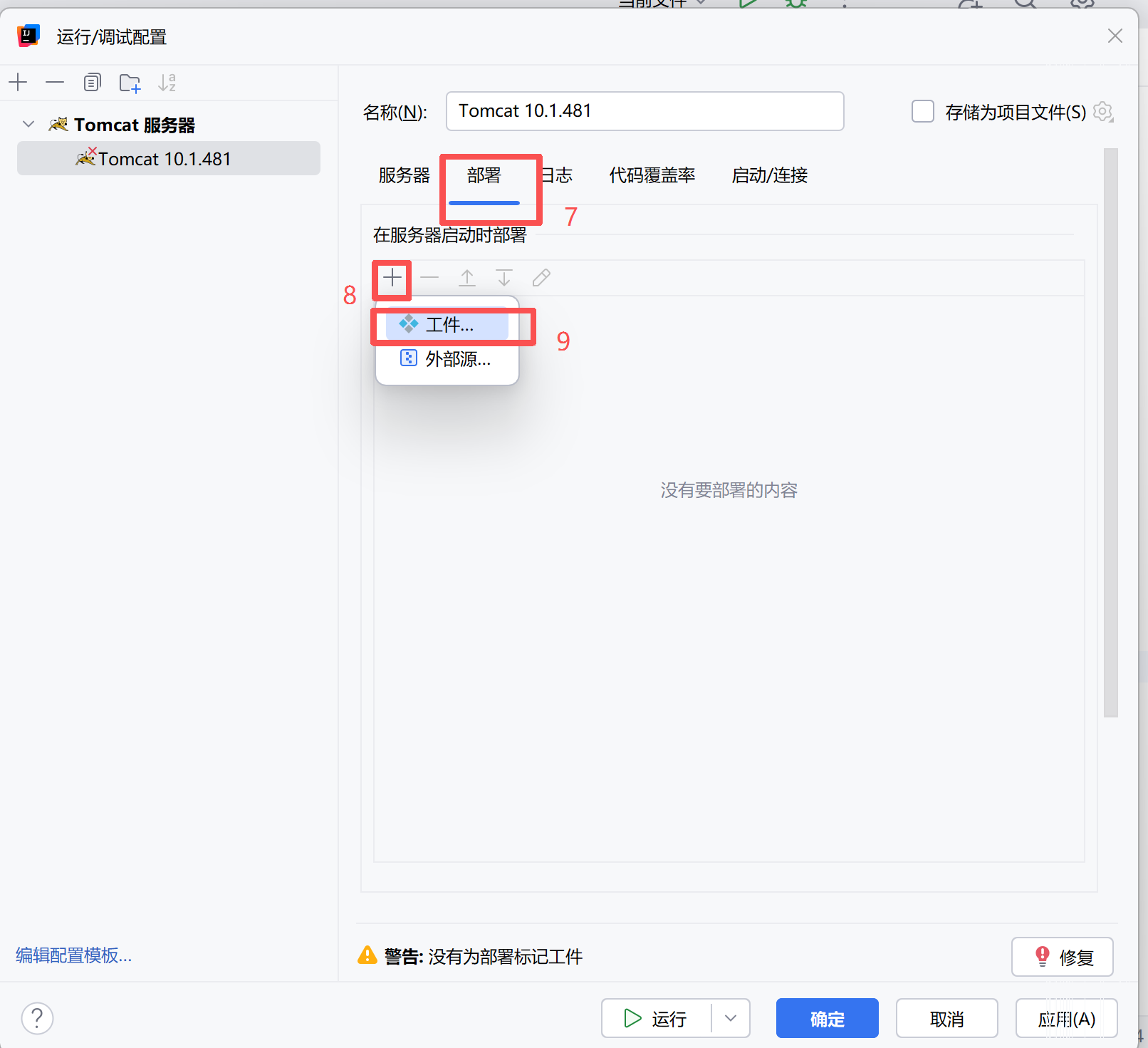
Task: Open the help question mark
Action: [37, 1018]
